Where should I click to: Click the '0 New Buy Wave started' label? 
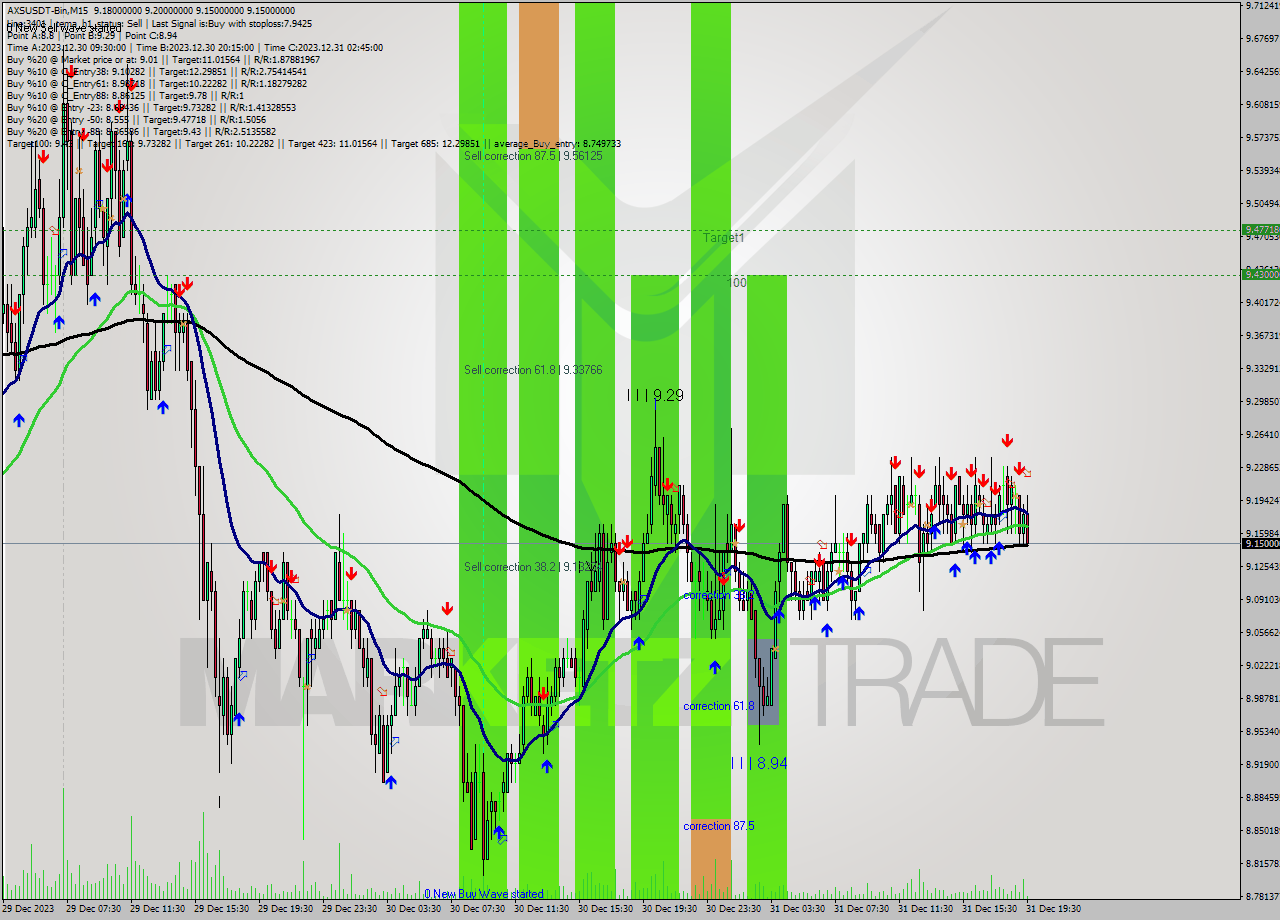pos(484,894)
